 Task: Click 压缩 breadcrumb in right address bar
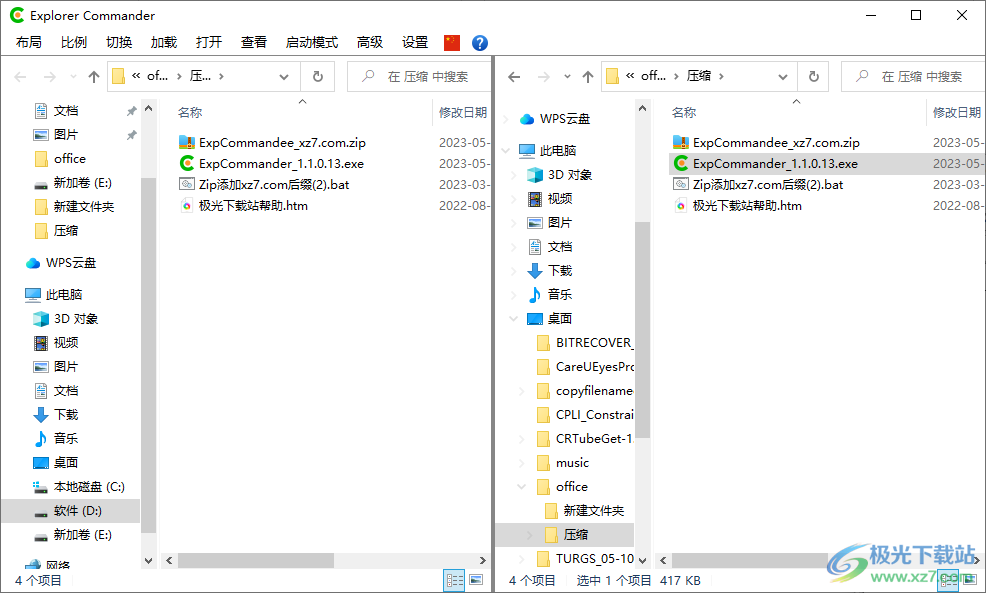click(x=699, y=76)
